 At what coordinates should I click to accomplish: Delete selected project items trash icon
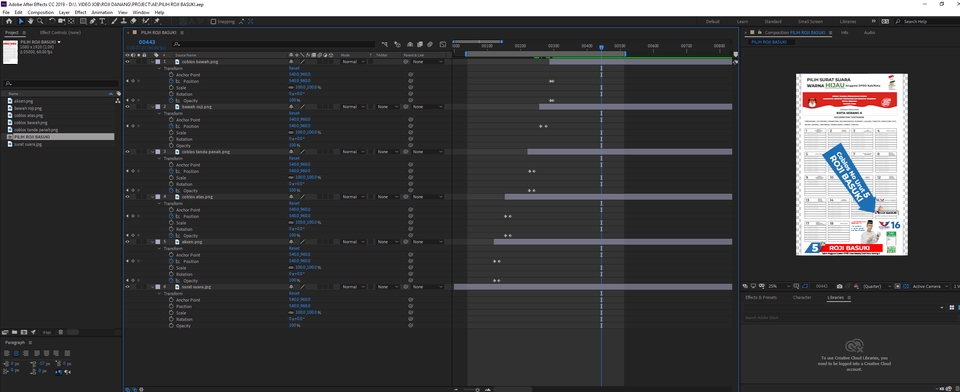tap(61, 332)
